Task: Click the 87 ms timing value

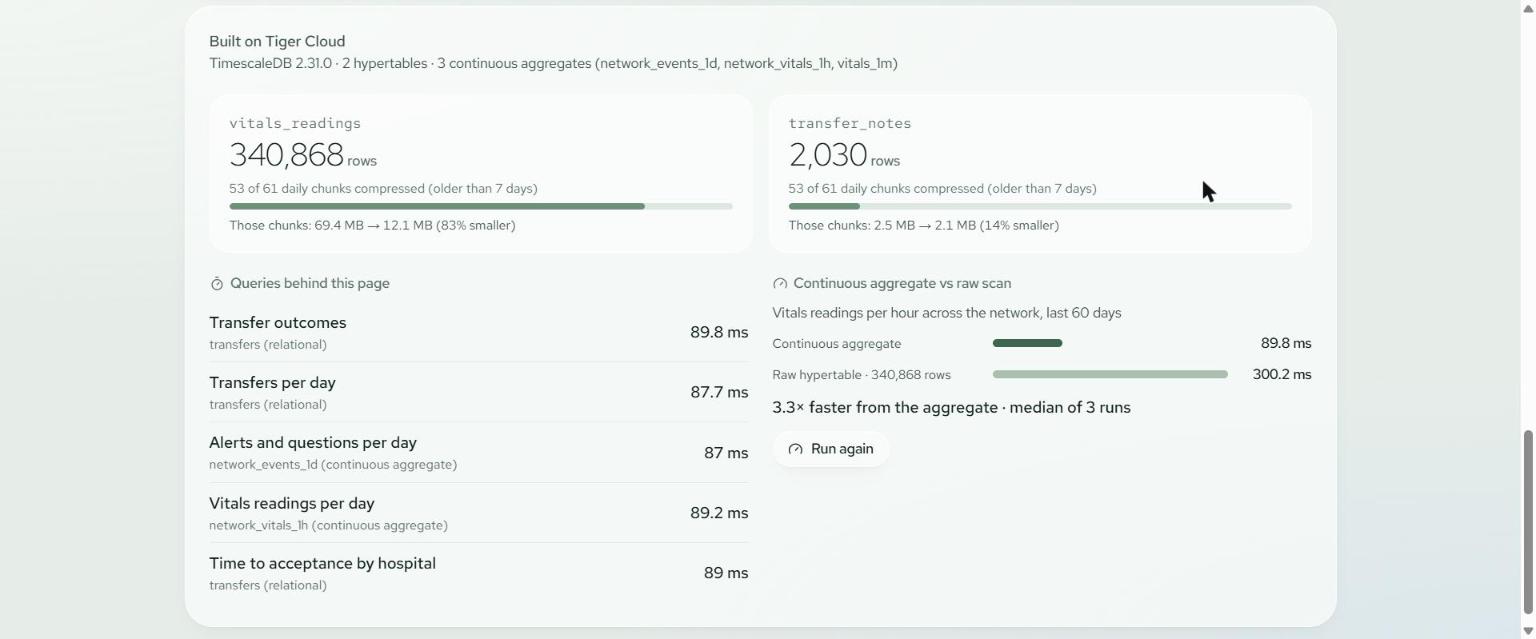Action: [x=726, y=452]
